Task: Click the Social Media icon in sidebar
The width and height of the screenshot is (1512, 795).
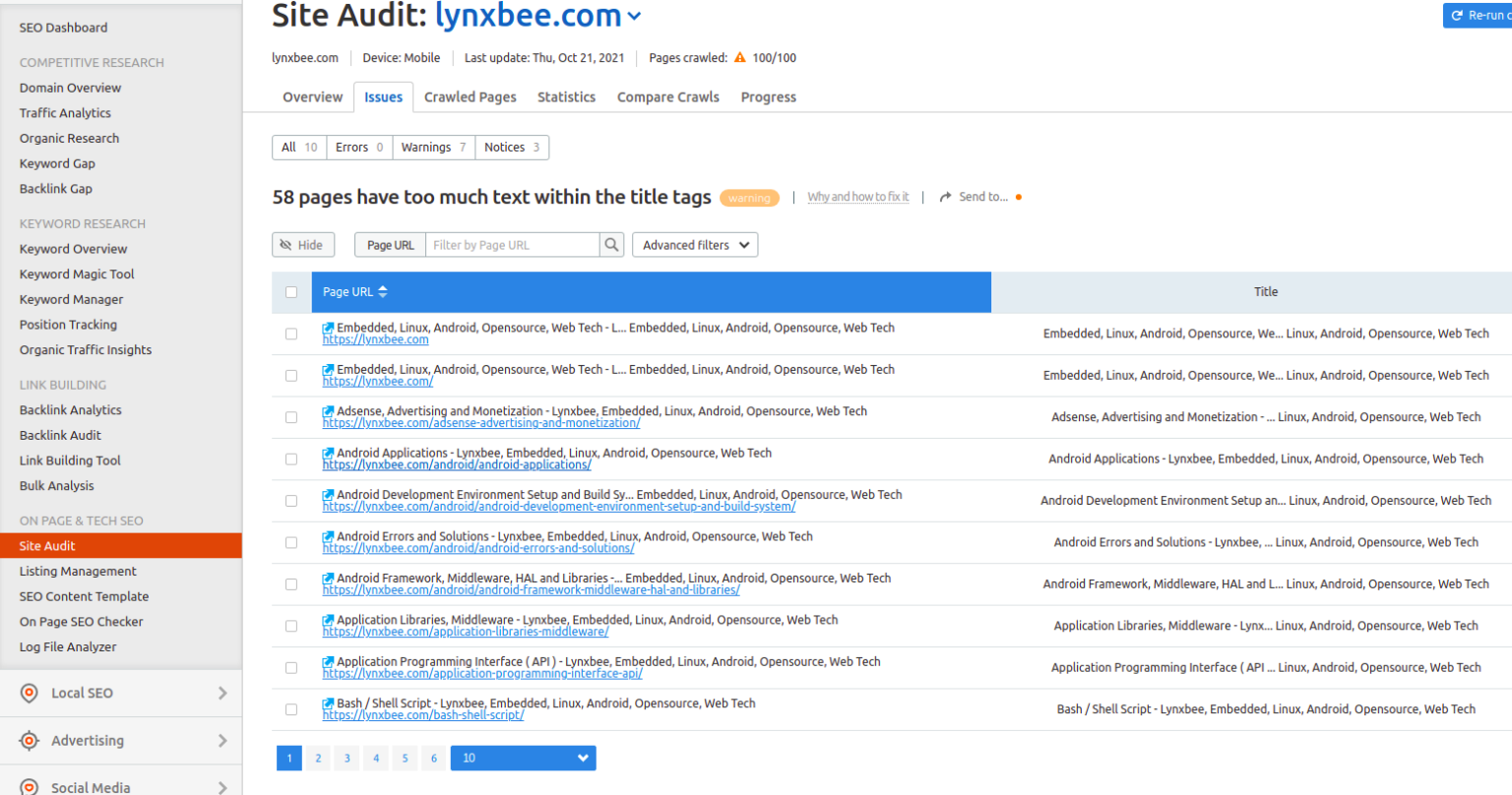Action: (30, 786)
